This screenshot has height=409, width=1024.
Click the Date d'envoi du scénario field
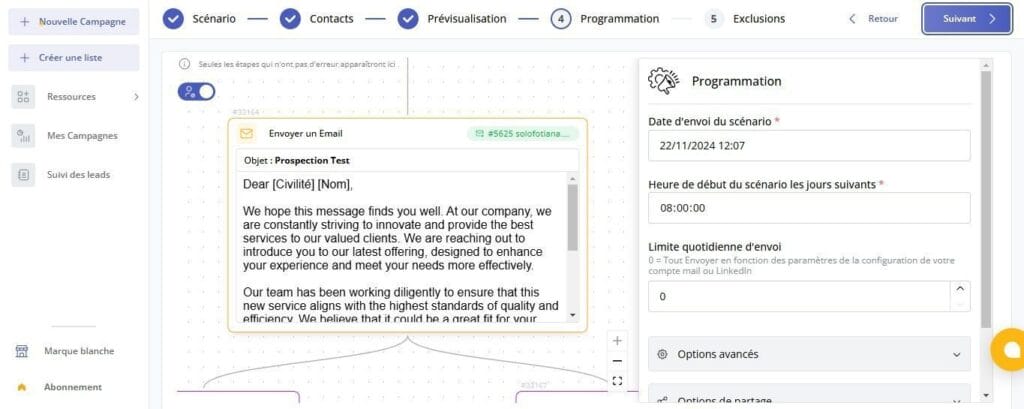[x=809, y=145]
